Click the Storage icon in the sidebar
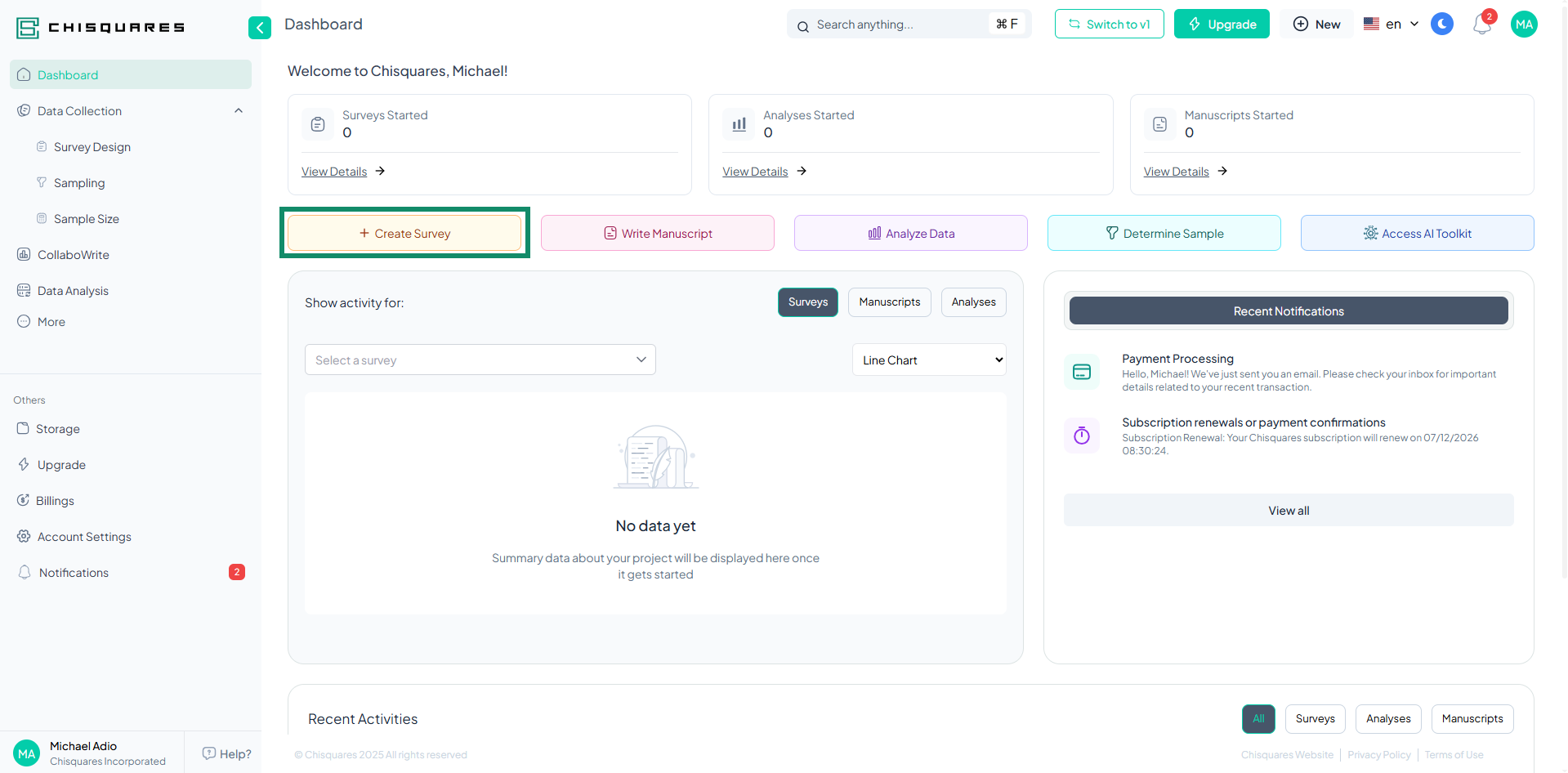The image size is (1568, 773). (25, 428)
